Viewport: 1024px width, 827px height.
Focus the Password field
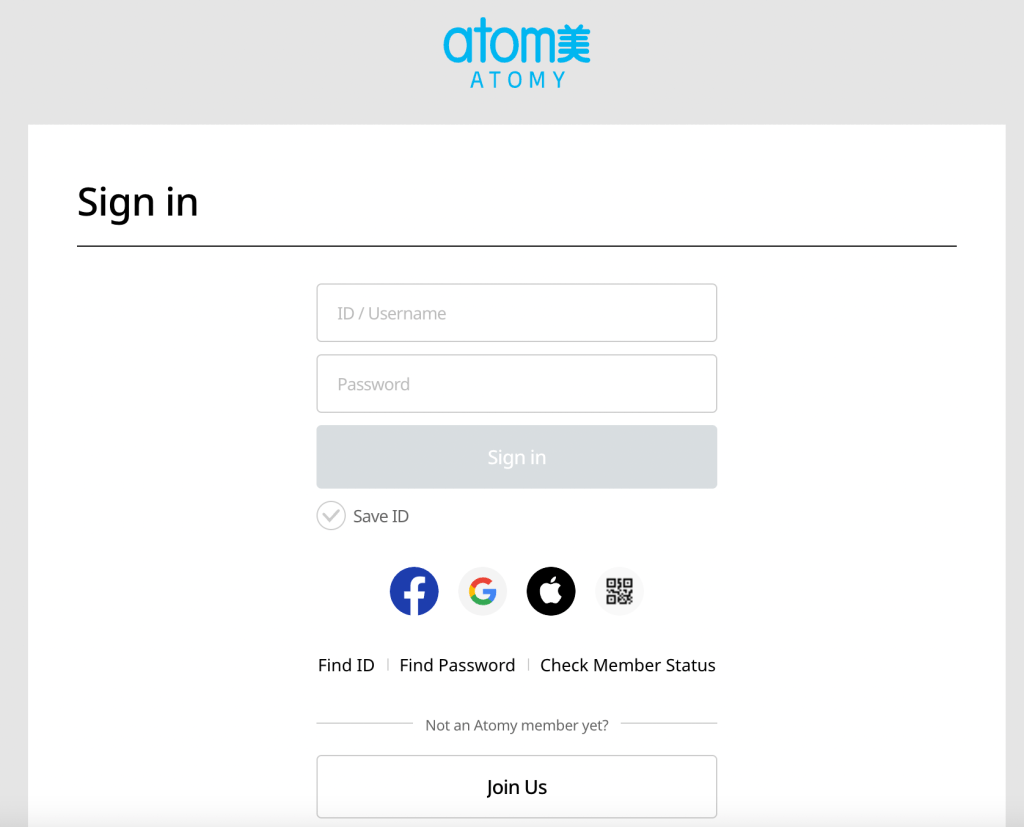tap(516, 383)
